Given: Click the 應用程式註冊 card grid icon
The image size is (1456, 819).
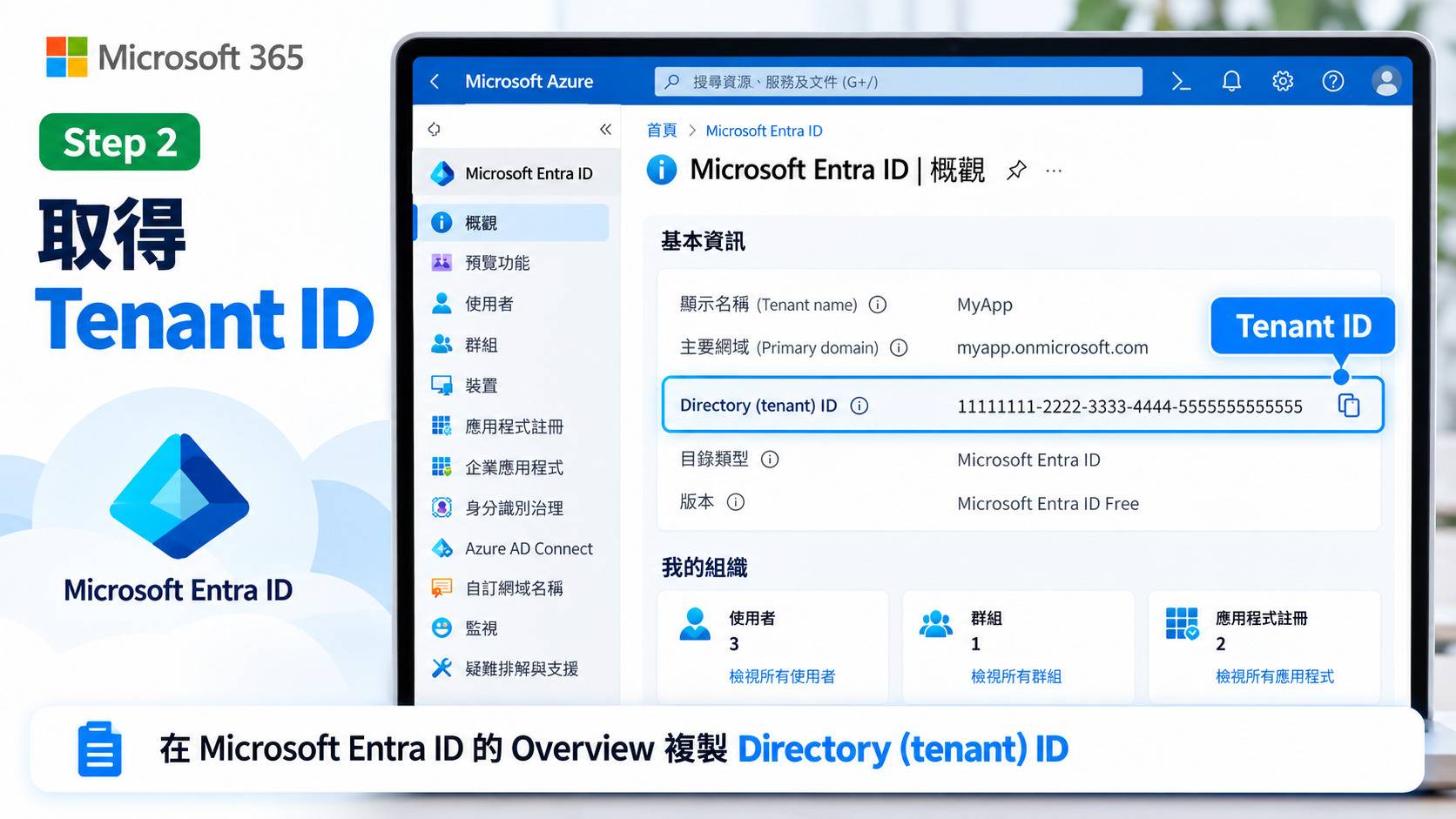Looking at the screenshot, I should tap(1183, 624).
